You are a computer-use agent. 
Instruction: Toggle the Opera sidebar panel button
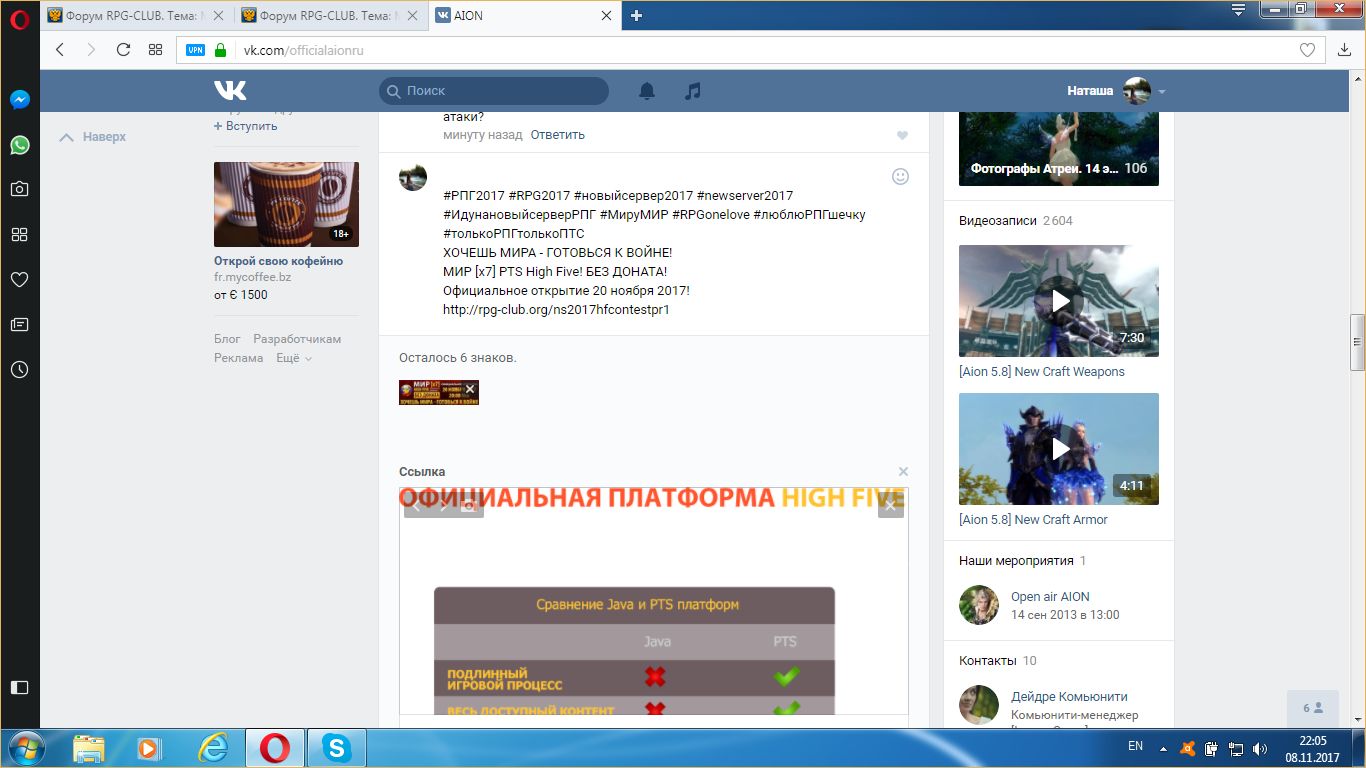19,687
